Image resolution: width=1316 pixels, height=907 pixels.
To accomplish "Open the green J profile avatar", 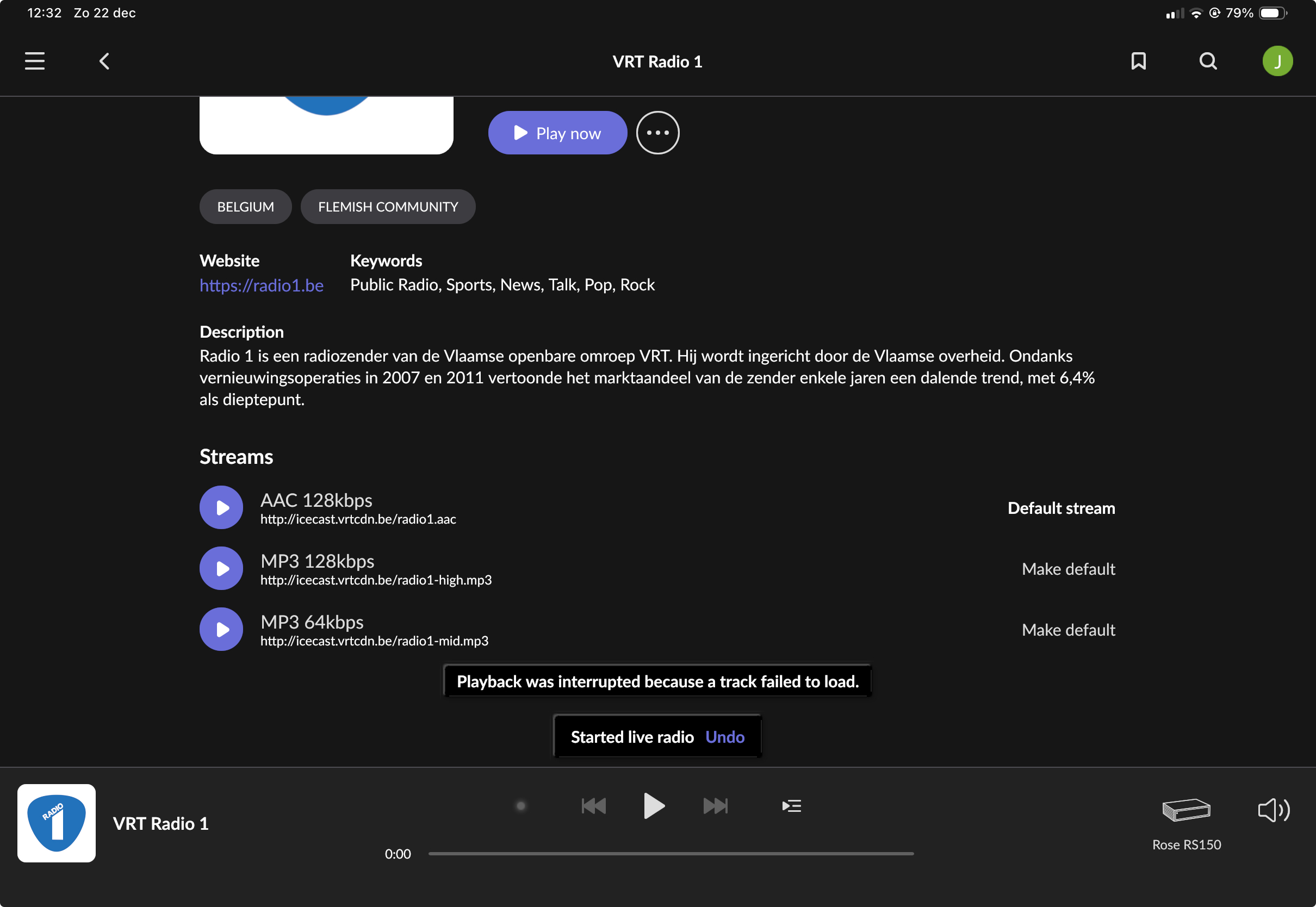I will (1277, 61).
